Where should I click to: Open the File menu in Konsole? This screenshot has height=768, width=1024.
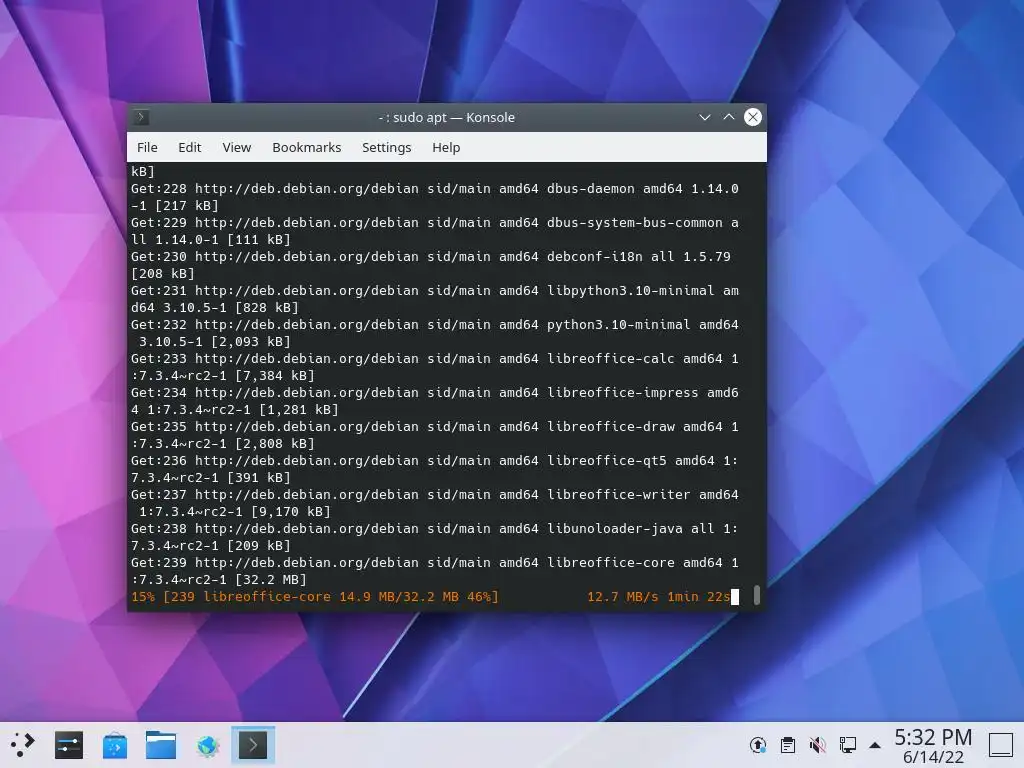click(x=147, y=148)
